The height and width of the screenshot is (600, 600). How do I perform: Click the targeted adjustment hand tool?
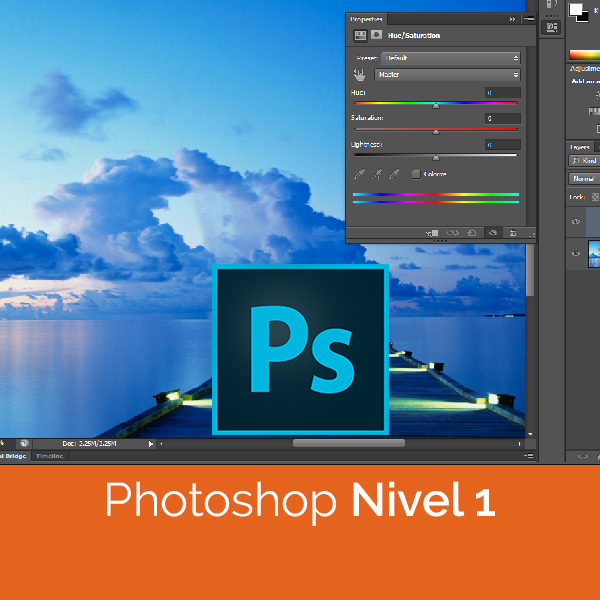point(359,75)
